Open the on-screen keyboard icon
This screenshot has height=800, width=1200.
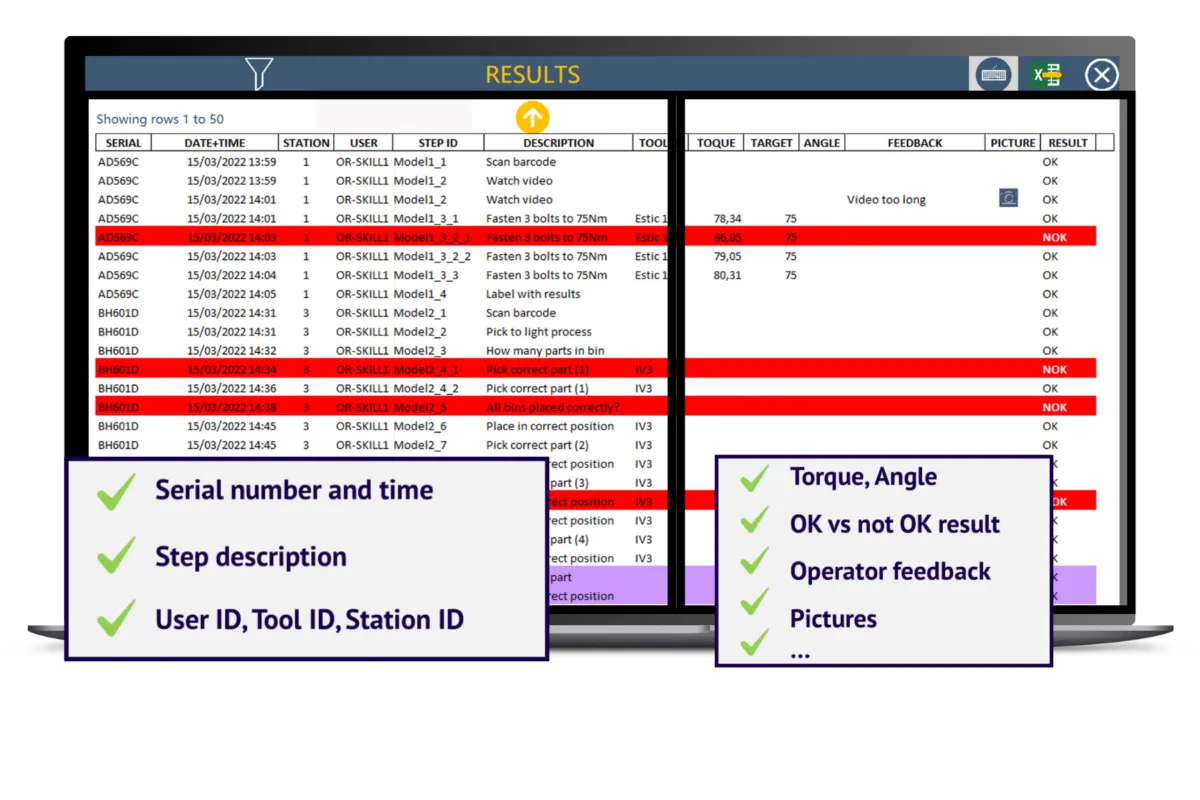994,75
